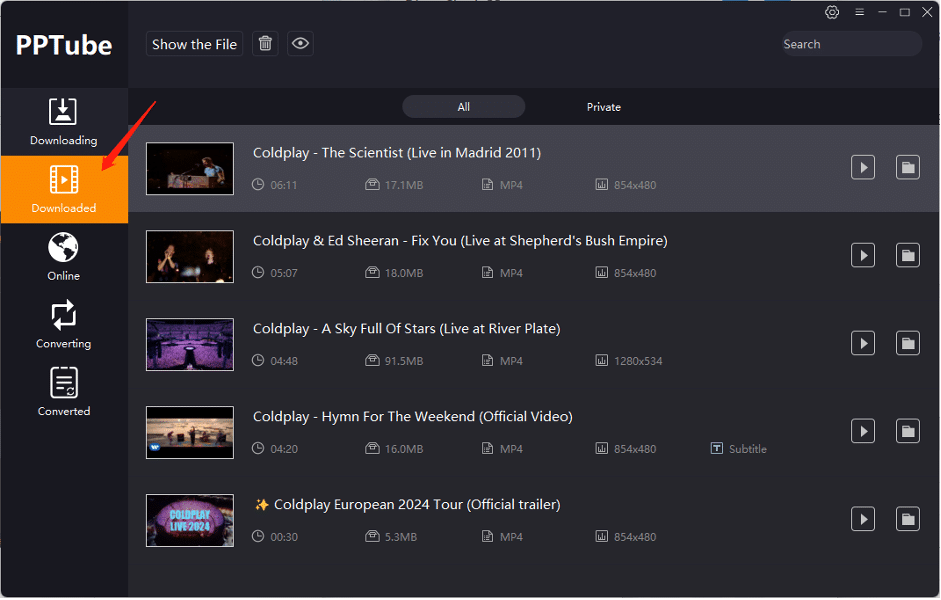This screenshot has height=600, width=941.
Task: Open the Subtitle label on Hymn For The Weekend
Action: point(738,448)
